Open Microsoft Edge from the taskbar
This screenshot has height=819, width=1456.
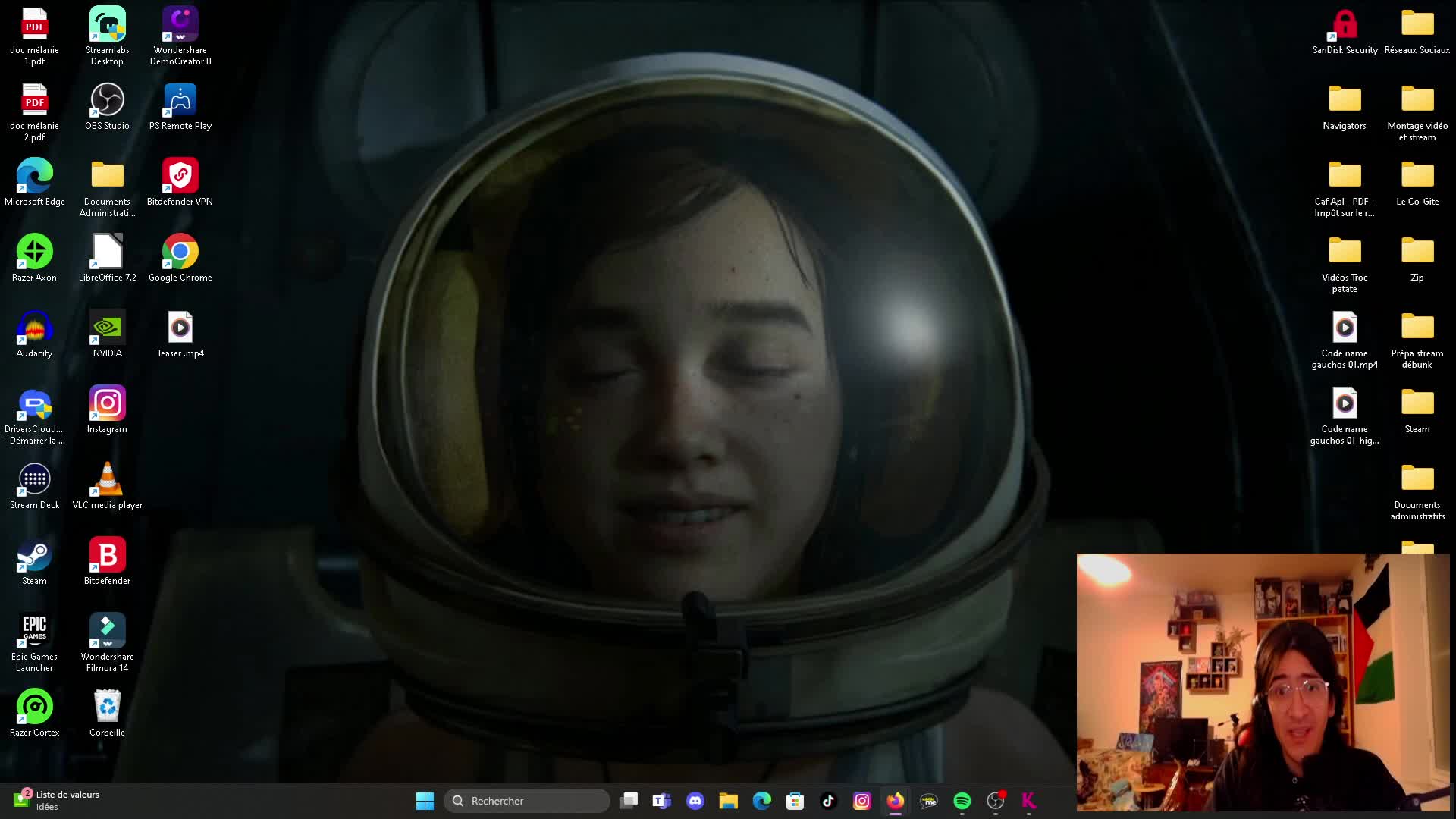click(762, 801)
